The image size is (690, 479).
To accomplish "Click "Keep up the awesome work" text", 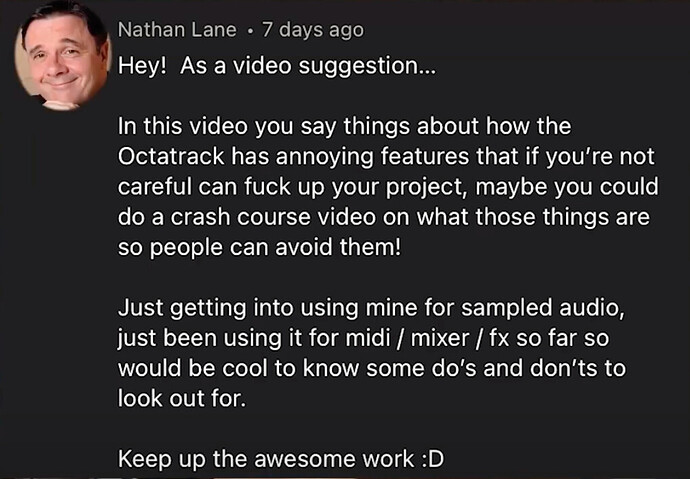I will [x=264, y=460].
